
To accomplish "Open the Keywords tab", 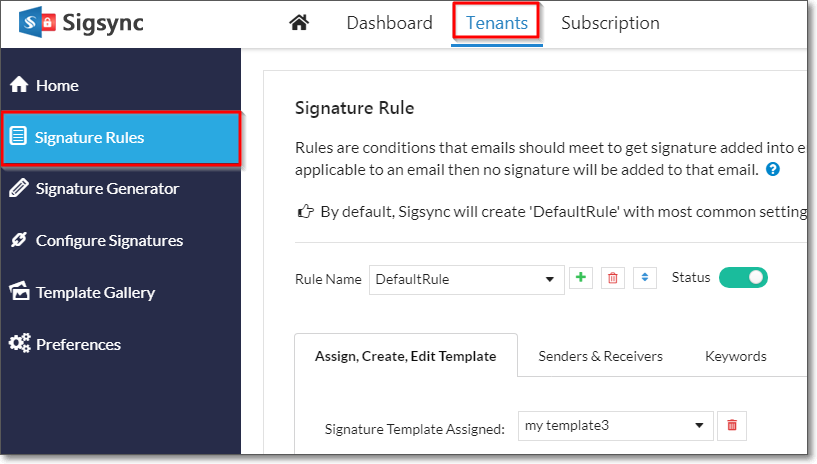I will point(736,356).
